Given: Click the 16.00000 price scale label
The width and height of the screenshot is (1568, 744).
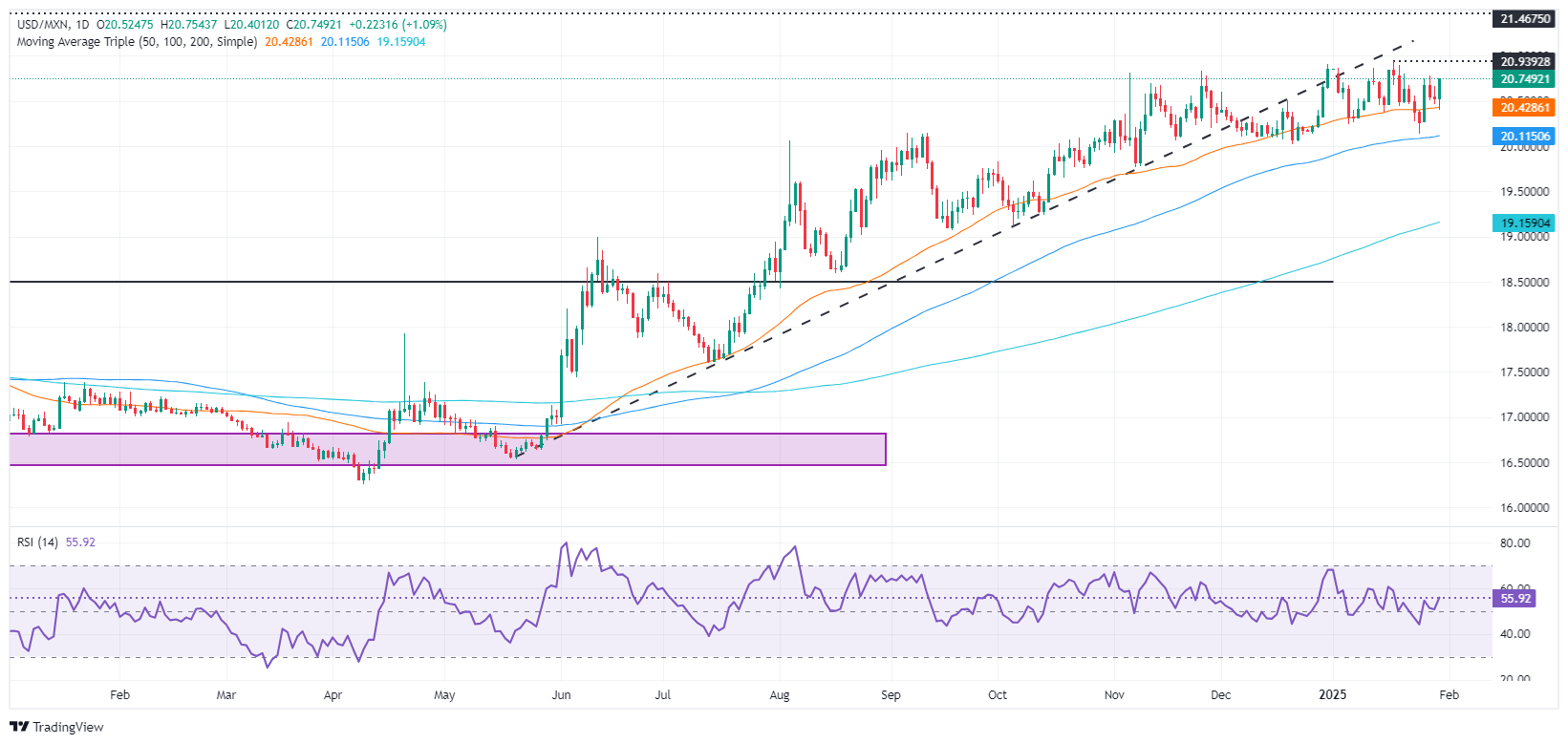Looking at the screenshot, I should [x=1524, y=508].
